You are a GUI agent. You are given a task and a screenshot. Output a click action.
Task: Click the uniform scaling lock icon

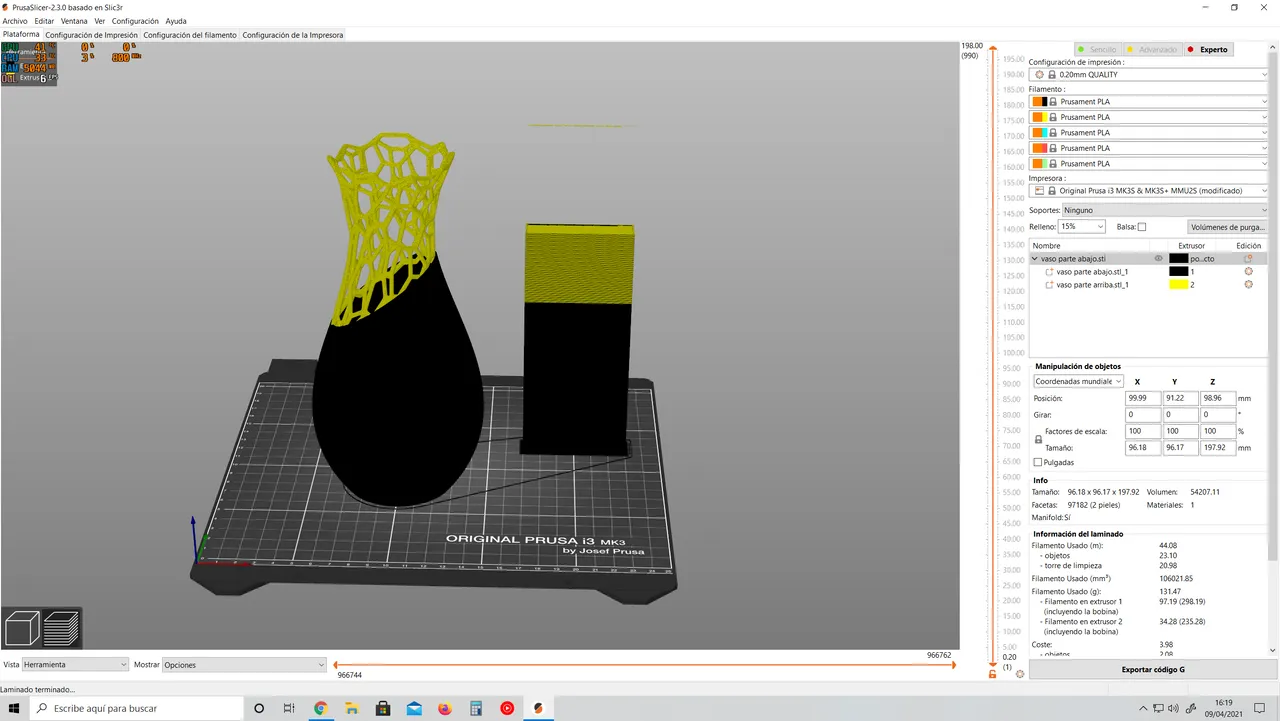coord(1038,438)
